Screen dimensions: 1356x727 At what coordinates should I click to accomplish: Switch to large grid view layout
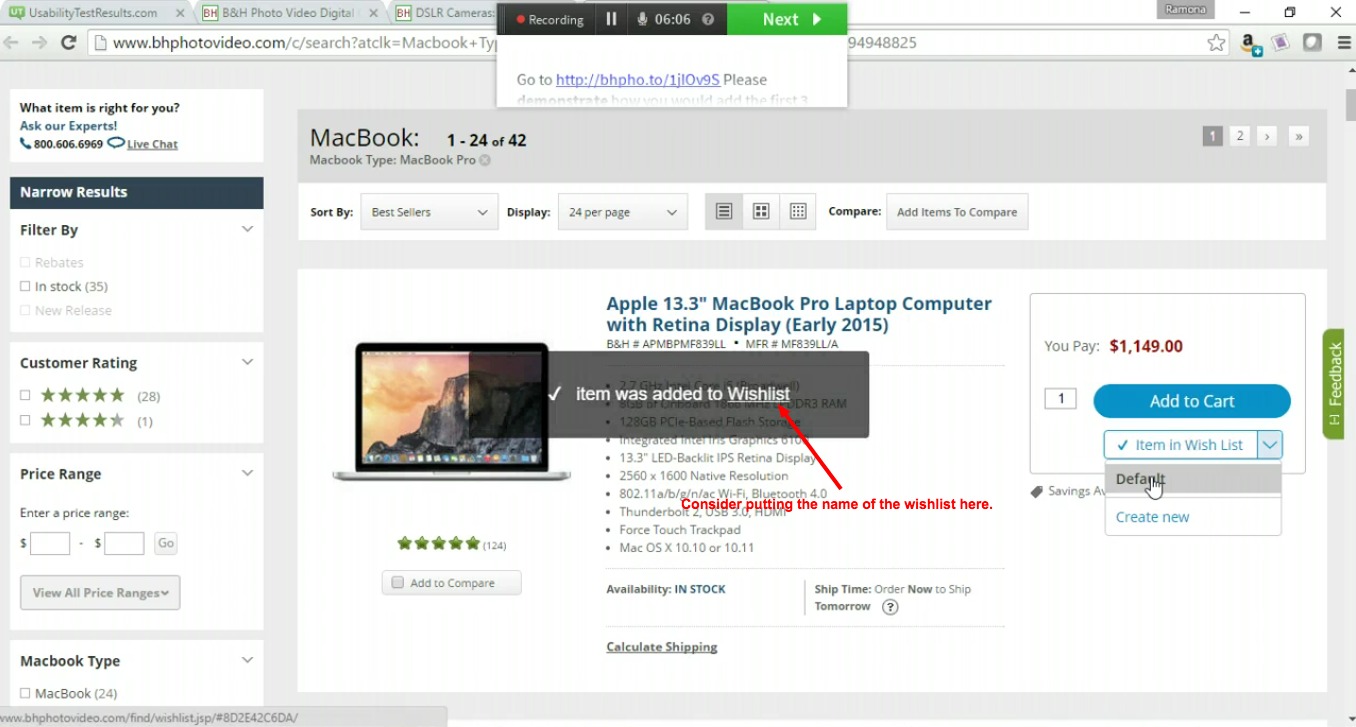[x=761, y=211]
